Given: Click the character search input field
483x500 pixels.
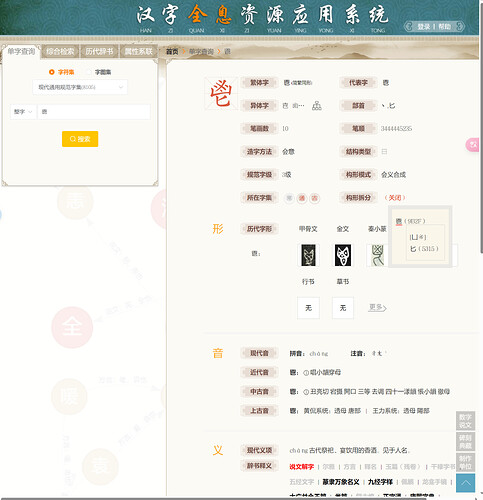Looking at the screenshot, I should 94,112.
